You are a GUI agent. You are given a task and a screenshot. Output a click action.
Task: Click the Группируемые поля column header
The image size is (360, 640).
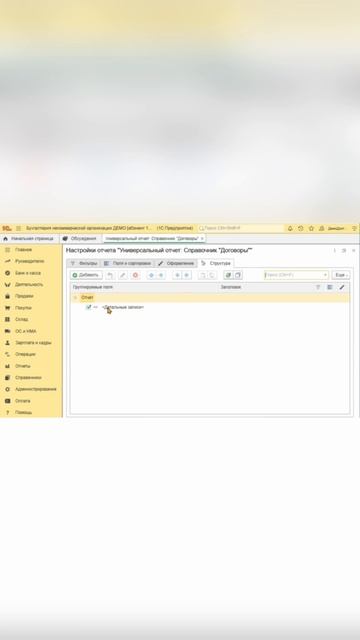coord(93,287)
